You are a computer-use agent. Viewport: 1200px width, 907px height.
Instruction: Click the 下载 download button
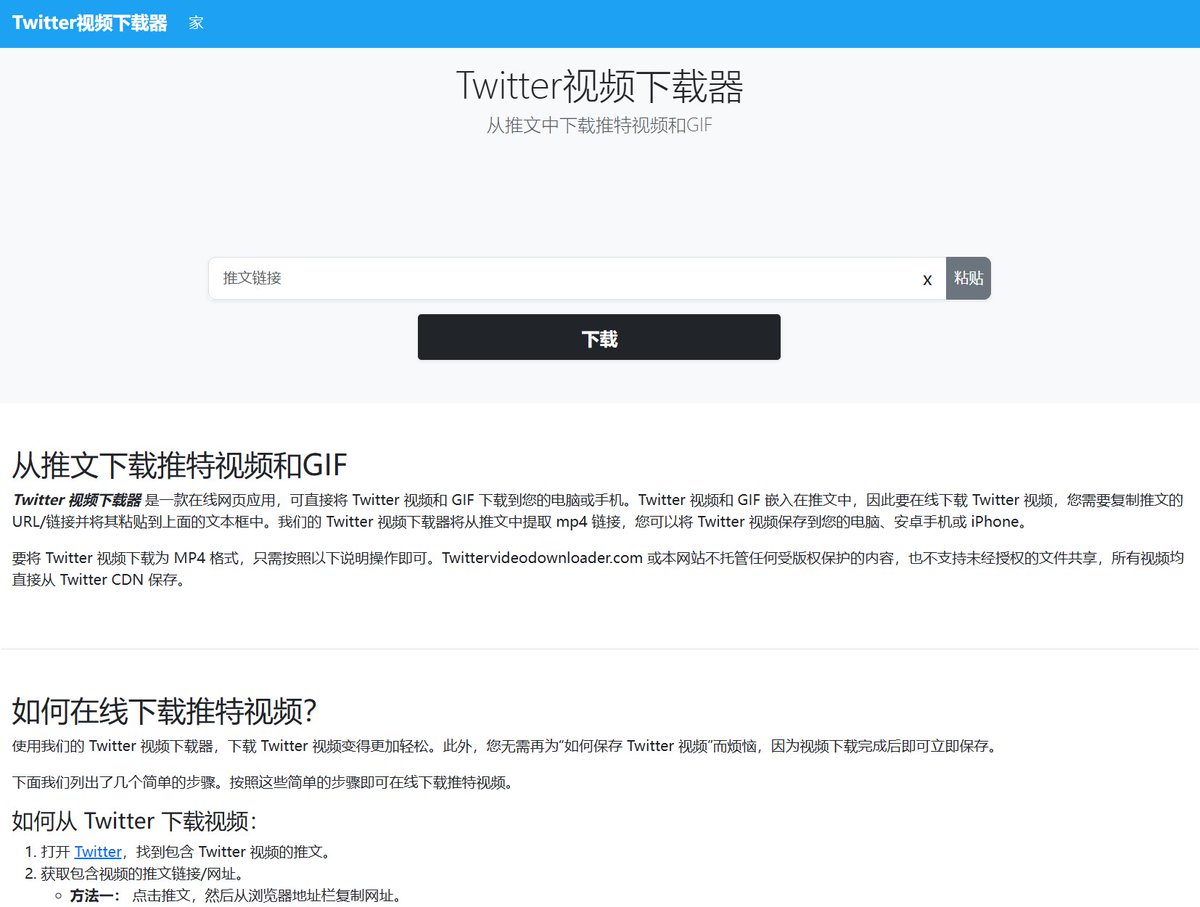[599, 338]
